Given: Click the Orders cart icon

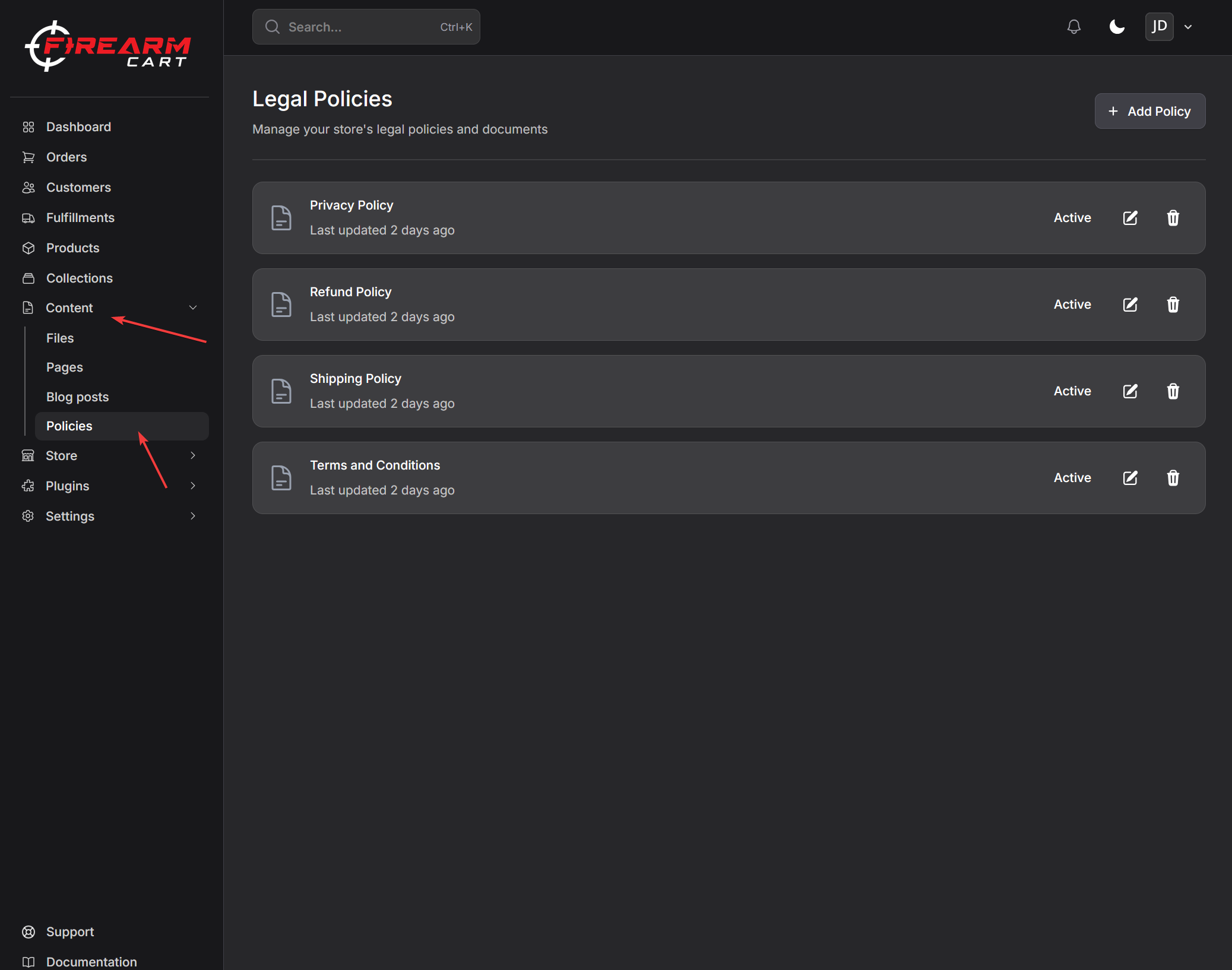Looking at the screenshot, I should (x=28, y=157).
